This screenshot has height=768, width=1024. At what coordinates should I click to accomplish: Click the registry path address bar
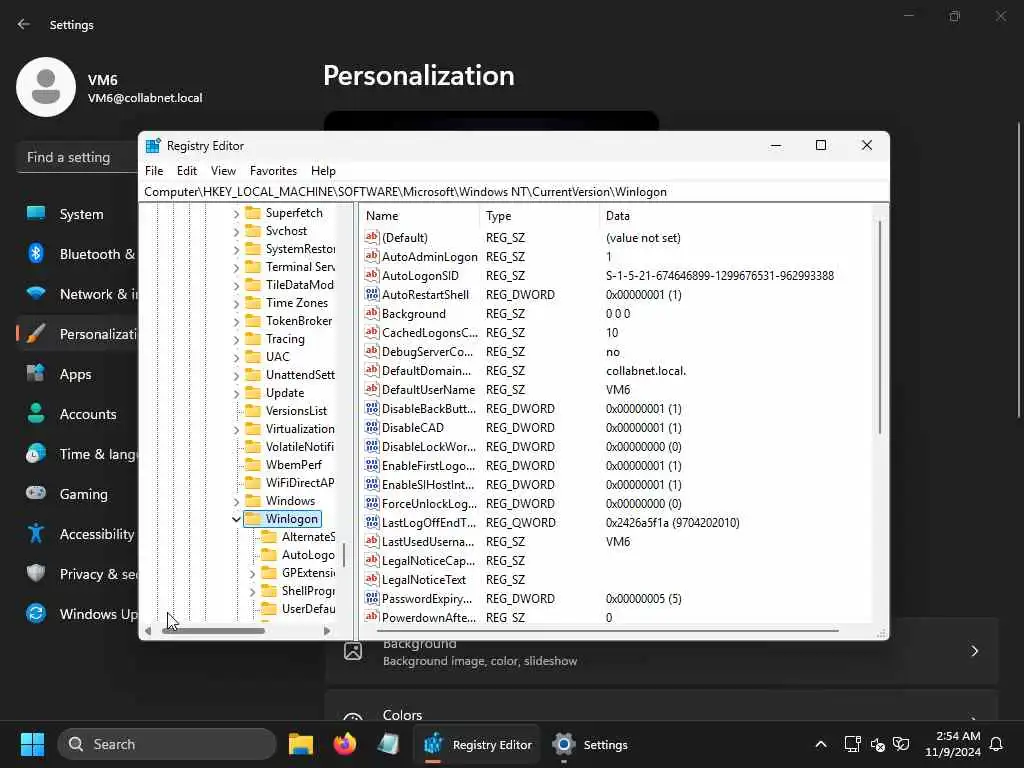tap(514, 192)
